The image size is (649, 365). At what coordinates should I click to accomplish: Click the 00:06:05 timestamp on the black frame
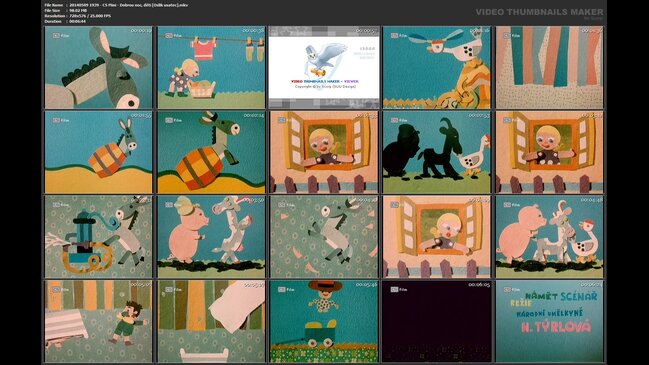479,285
